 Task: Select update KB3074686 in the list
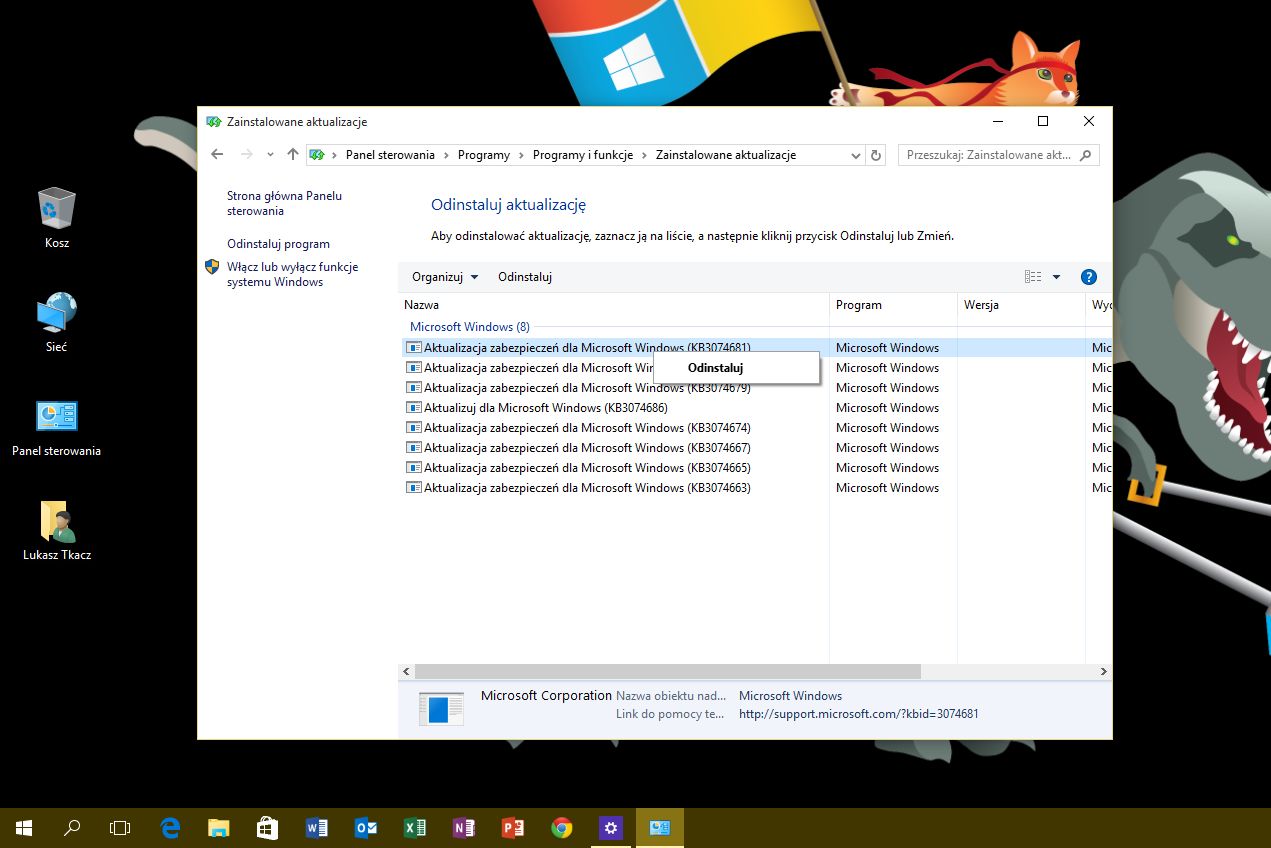point(545,408)
